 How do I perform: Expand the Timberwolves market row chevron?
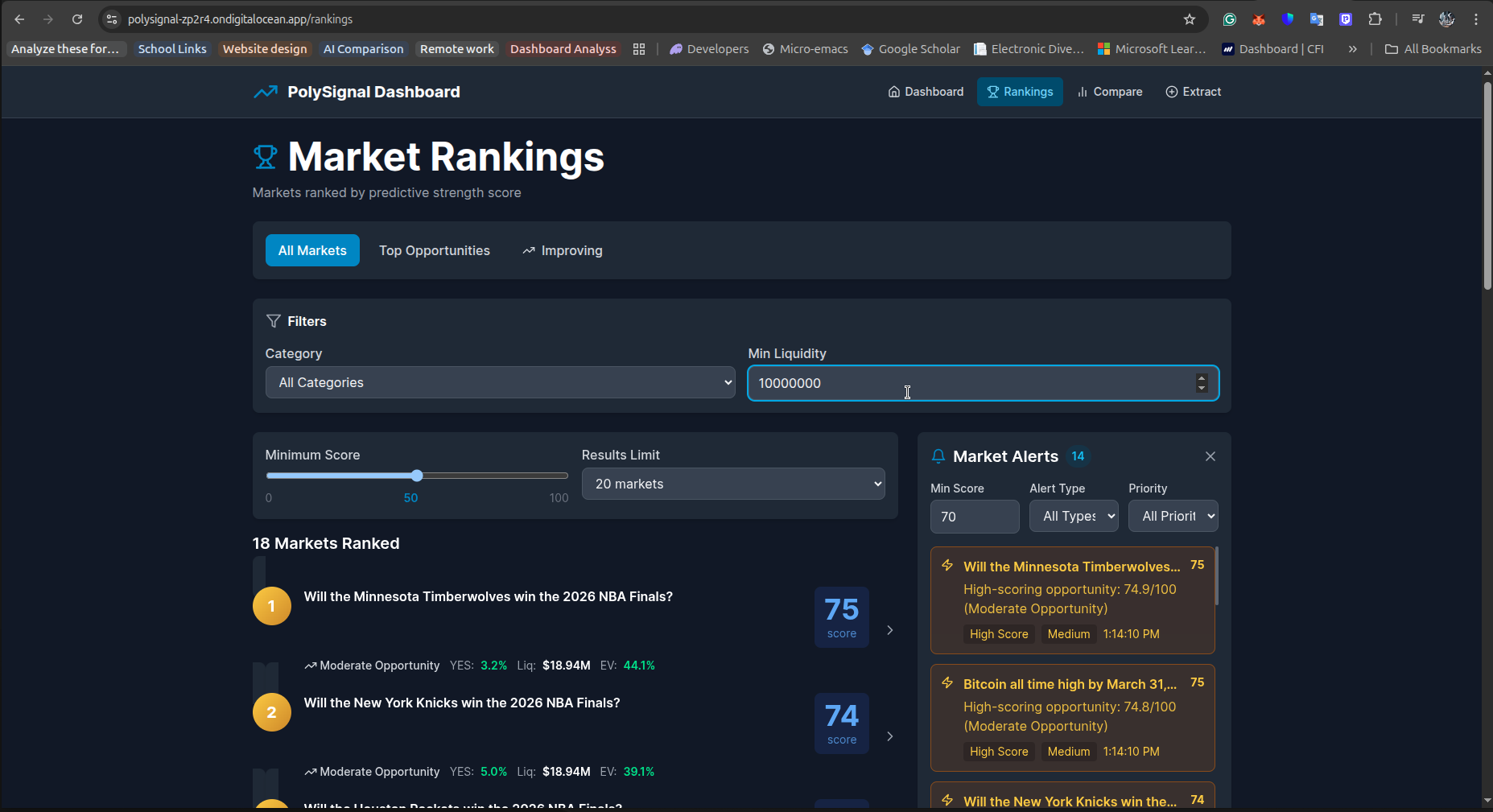(890, 630)
